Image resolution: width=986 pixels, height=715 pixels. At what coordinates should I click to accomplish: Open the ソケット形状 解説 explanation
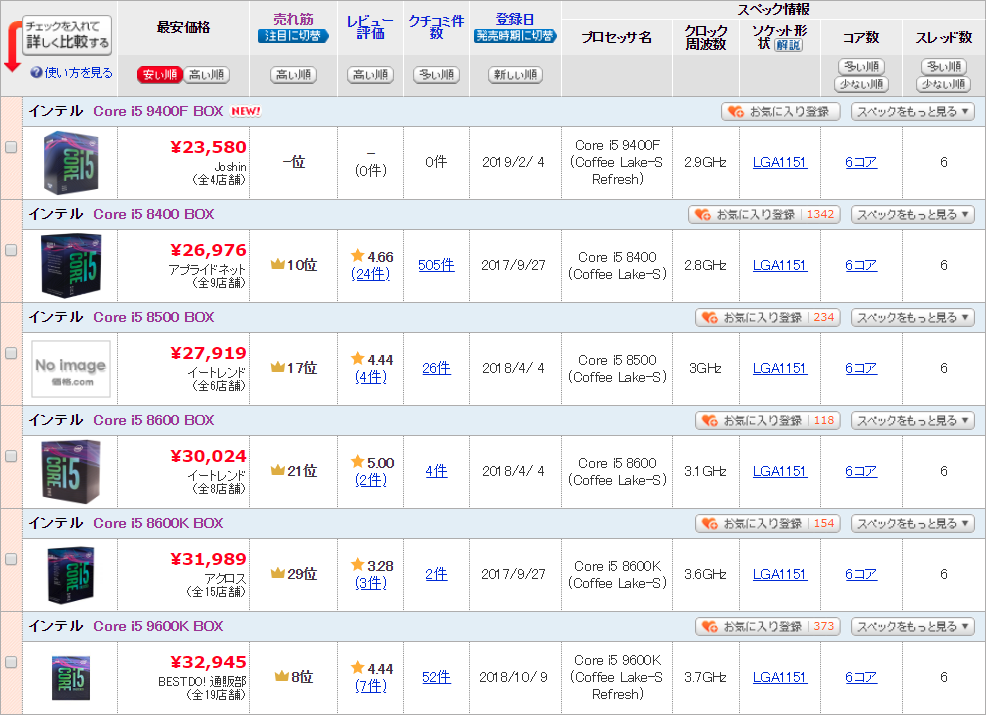(x=788, y=45)
